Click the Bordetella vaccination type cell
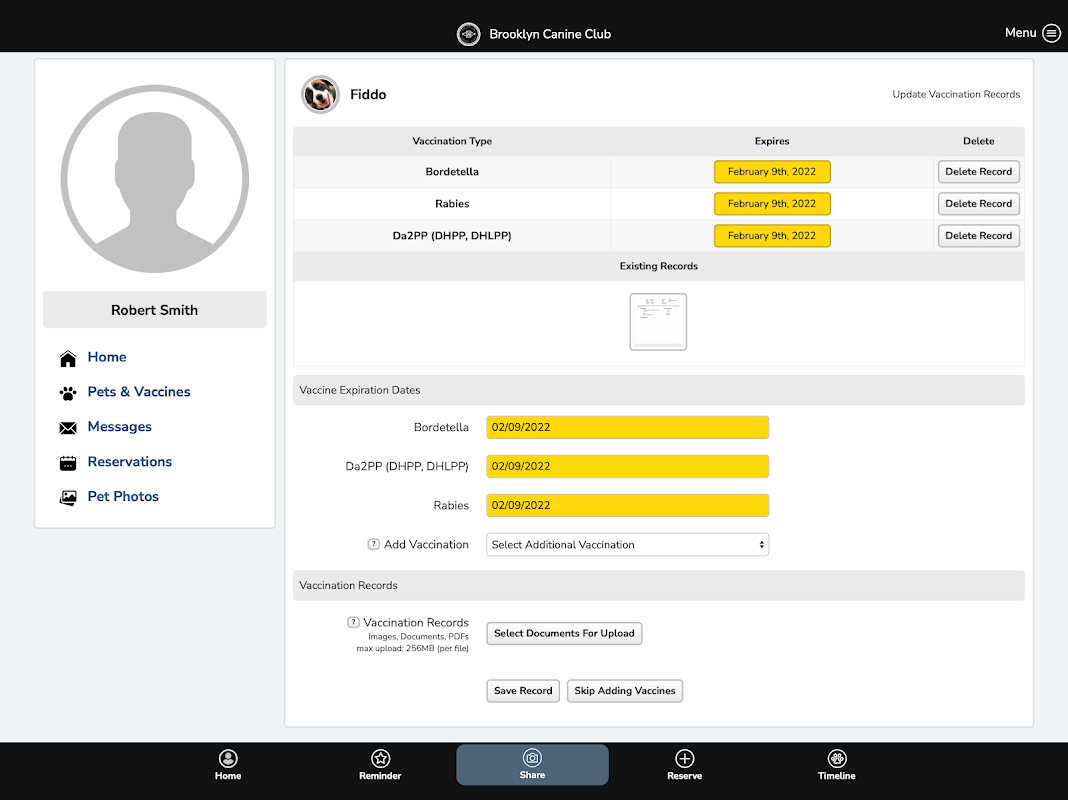This screenshot has height=800, width=1068. pos(452,172)
